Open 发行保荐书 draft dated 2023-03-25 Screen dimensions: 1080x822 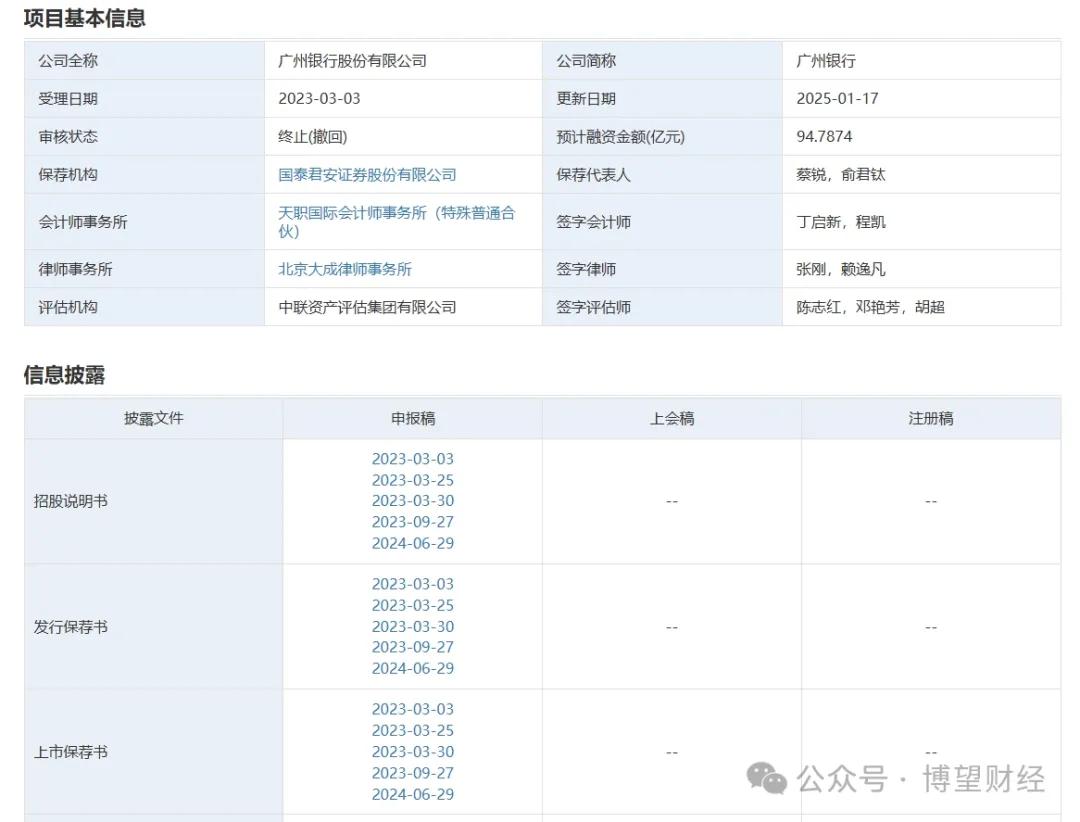tap(413, 606)
